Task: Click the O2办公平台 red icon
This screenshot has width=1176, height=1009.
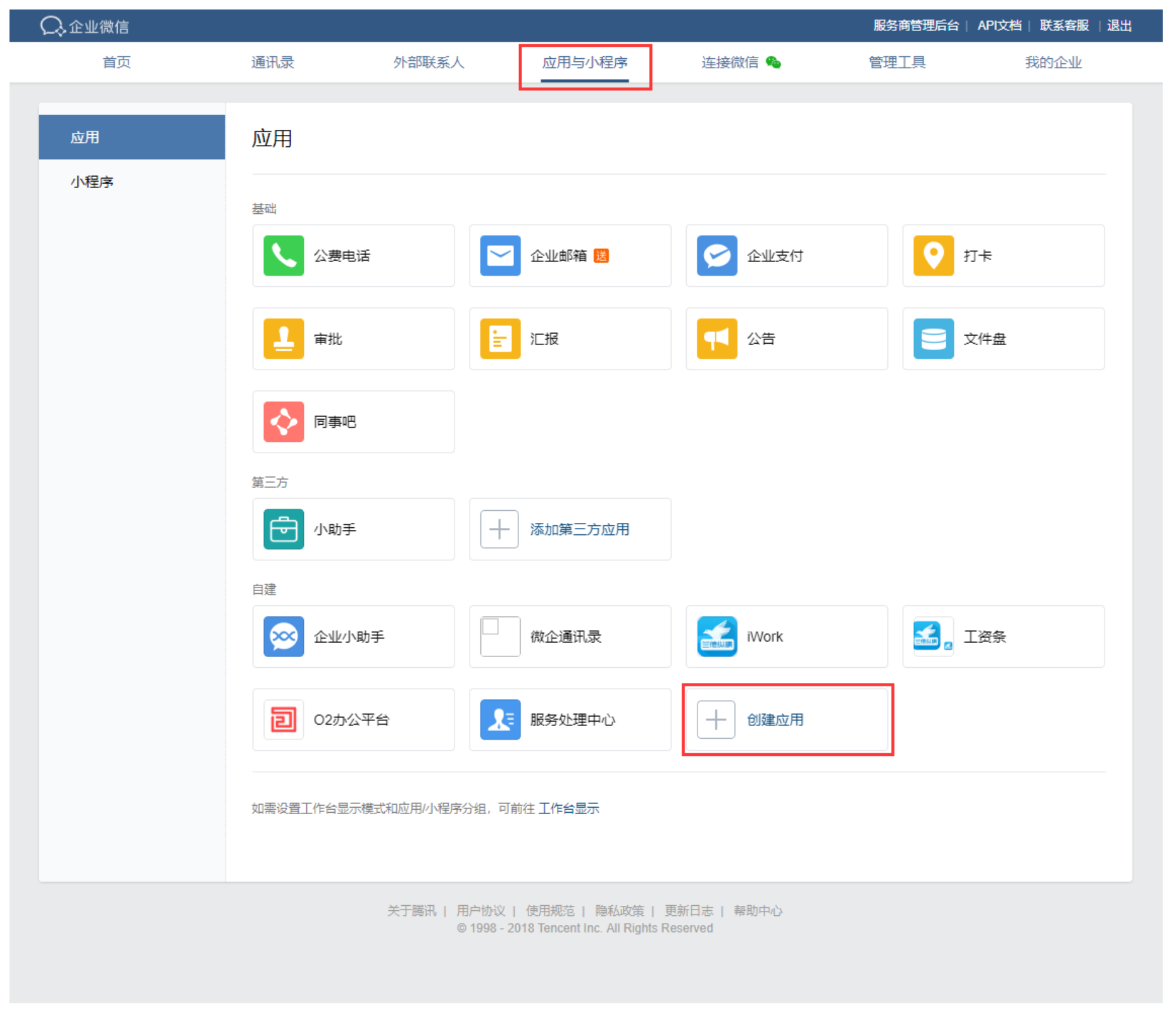Action: coord(284,720)
